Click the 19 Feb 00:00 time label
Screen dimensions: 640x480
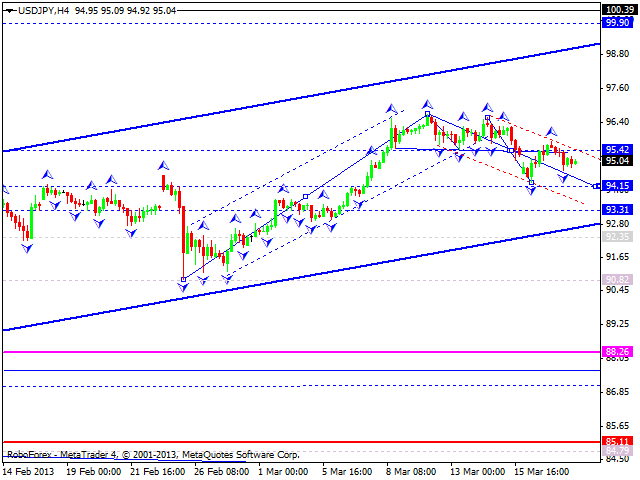(93, 472)
